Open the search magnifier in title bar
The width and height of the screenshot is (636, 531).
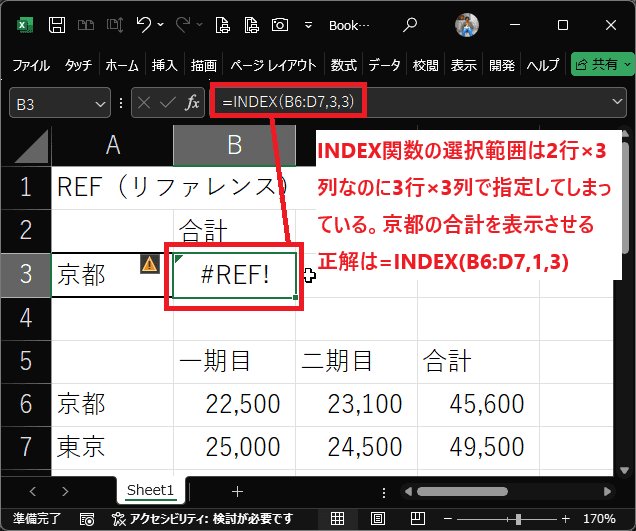click(x=411, y=23)
